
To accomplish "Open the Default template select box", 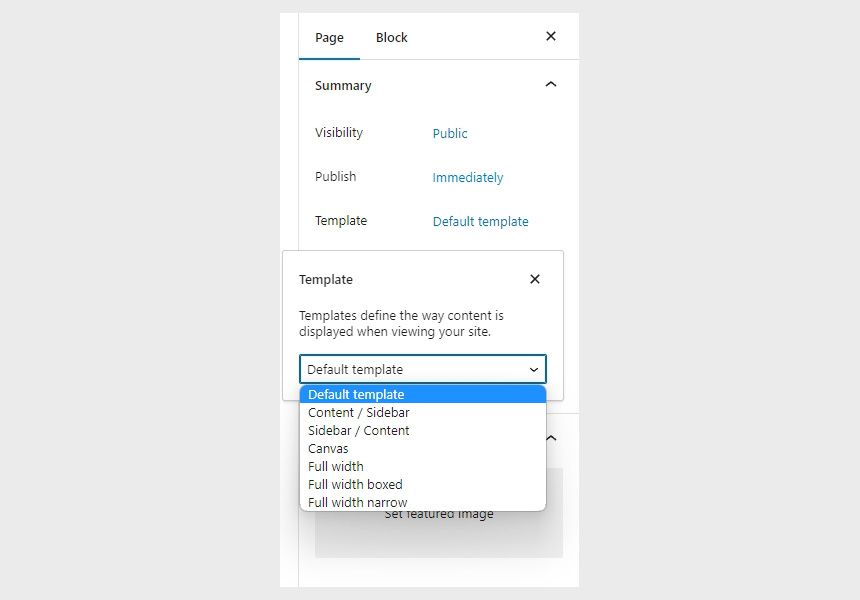I will [423, 369].
